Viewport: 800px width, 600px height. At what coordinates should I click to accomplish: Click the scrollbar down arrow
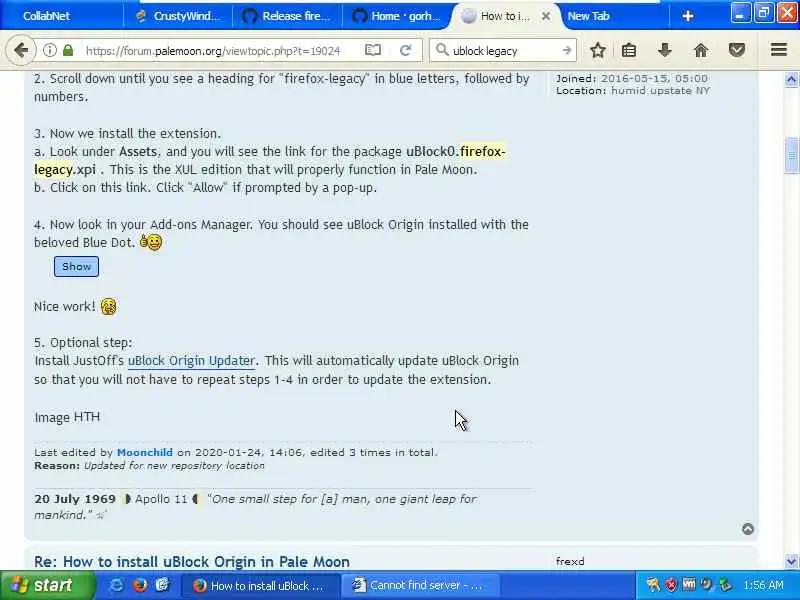[791, 562]
